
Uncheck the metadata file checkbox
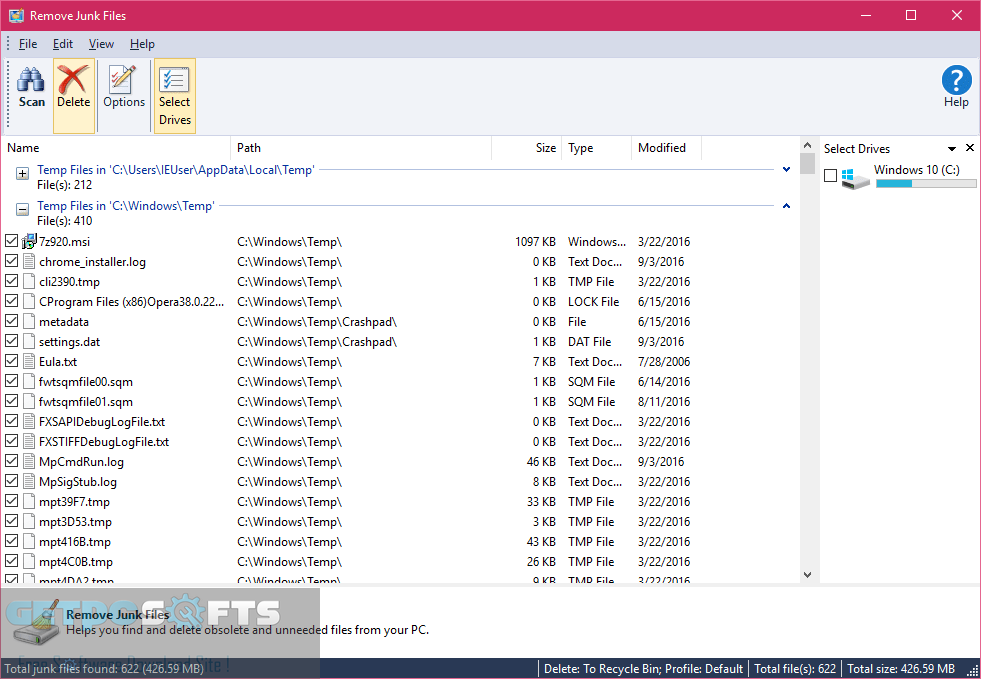click(x=11, y=320)
